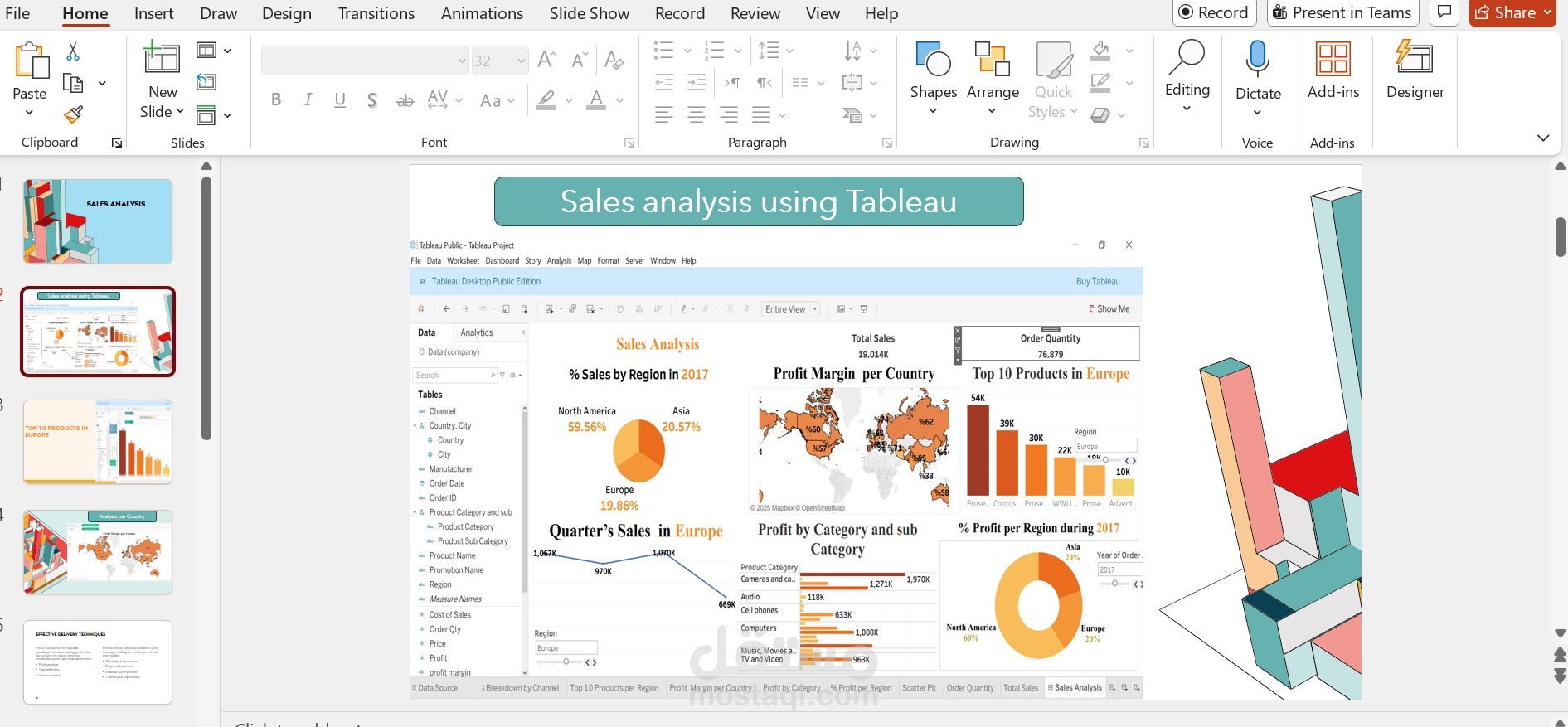Open the Drawing dialog launcher
The image size is (1568, 727).
click(x=1144, y=143)
